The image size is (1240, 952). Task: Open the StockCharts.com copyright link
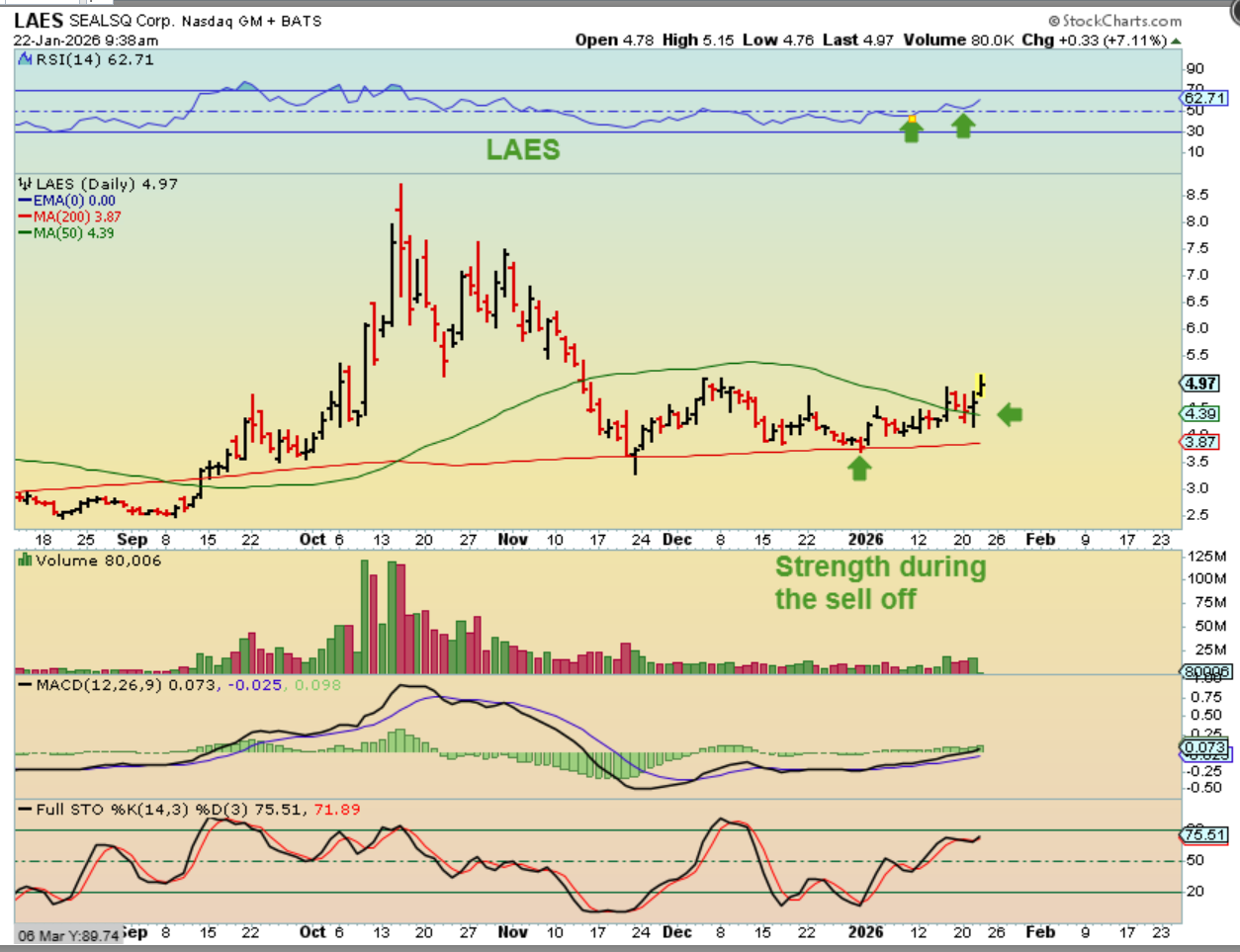pyautogui.click(x=1115, y=20)
